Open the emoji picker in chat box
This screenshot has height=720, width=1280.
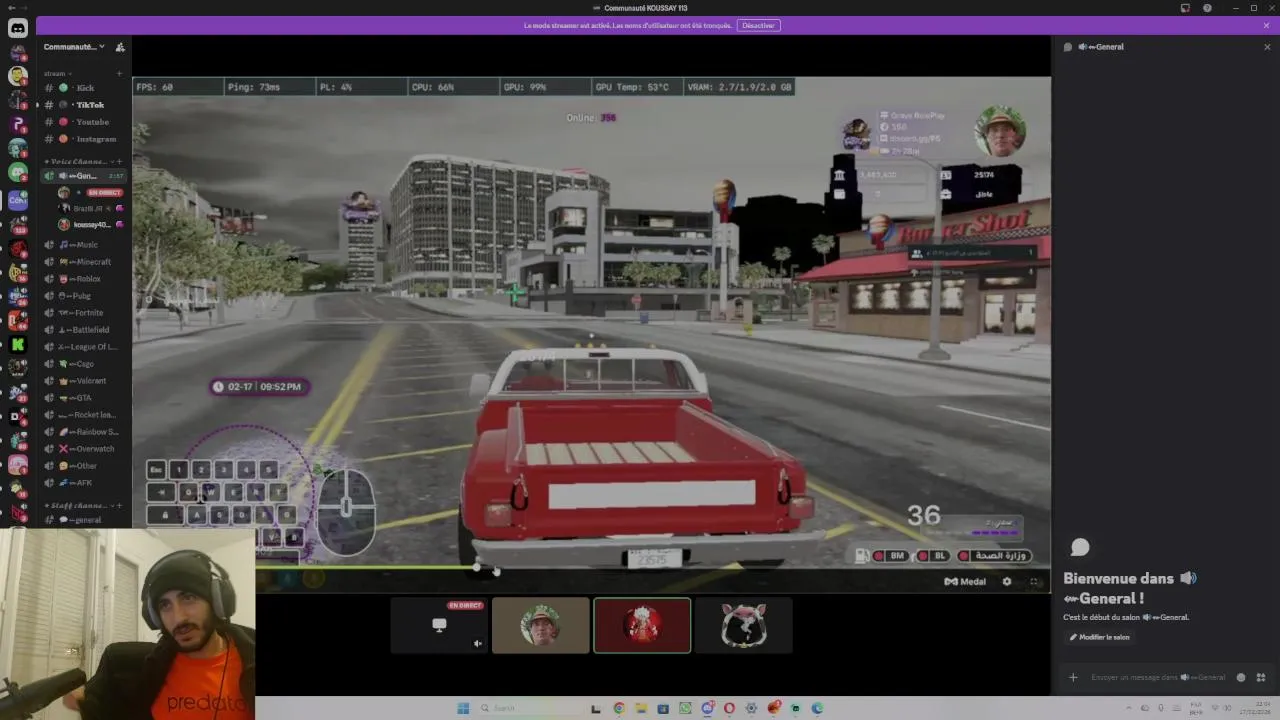[1241, 677]
